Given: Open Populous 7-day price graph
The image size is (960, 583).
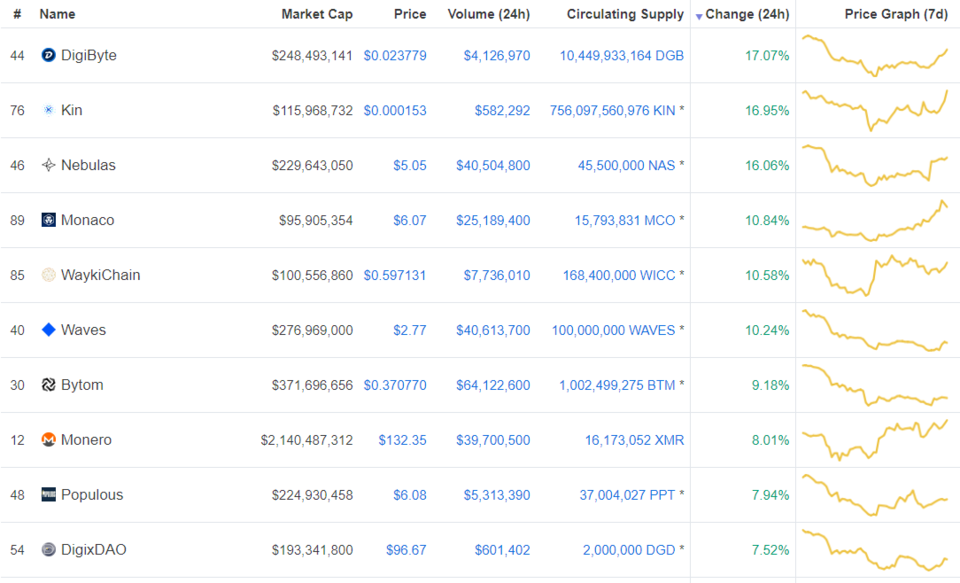Looking at the screenshot, I should pos(875,494).
